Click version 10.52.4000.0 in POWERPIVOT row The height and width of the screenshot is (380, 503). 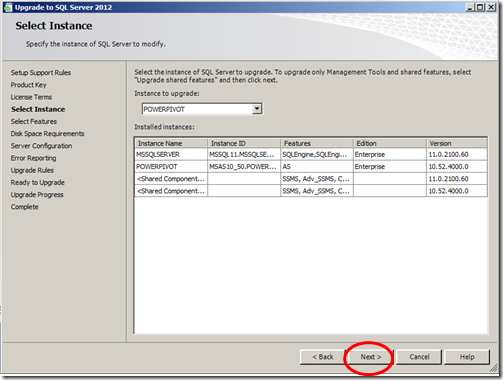[x=457, y=166]
